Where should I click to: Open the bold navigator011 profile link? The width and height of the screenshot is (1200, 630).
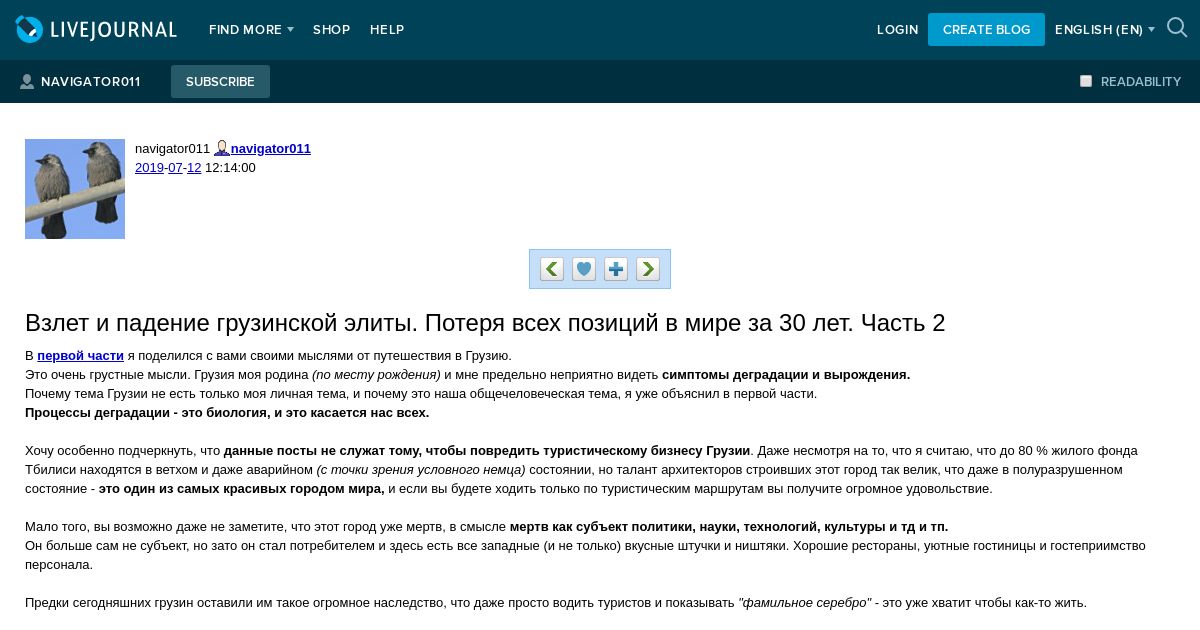click(x=271, y=148)
